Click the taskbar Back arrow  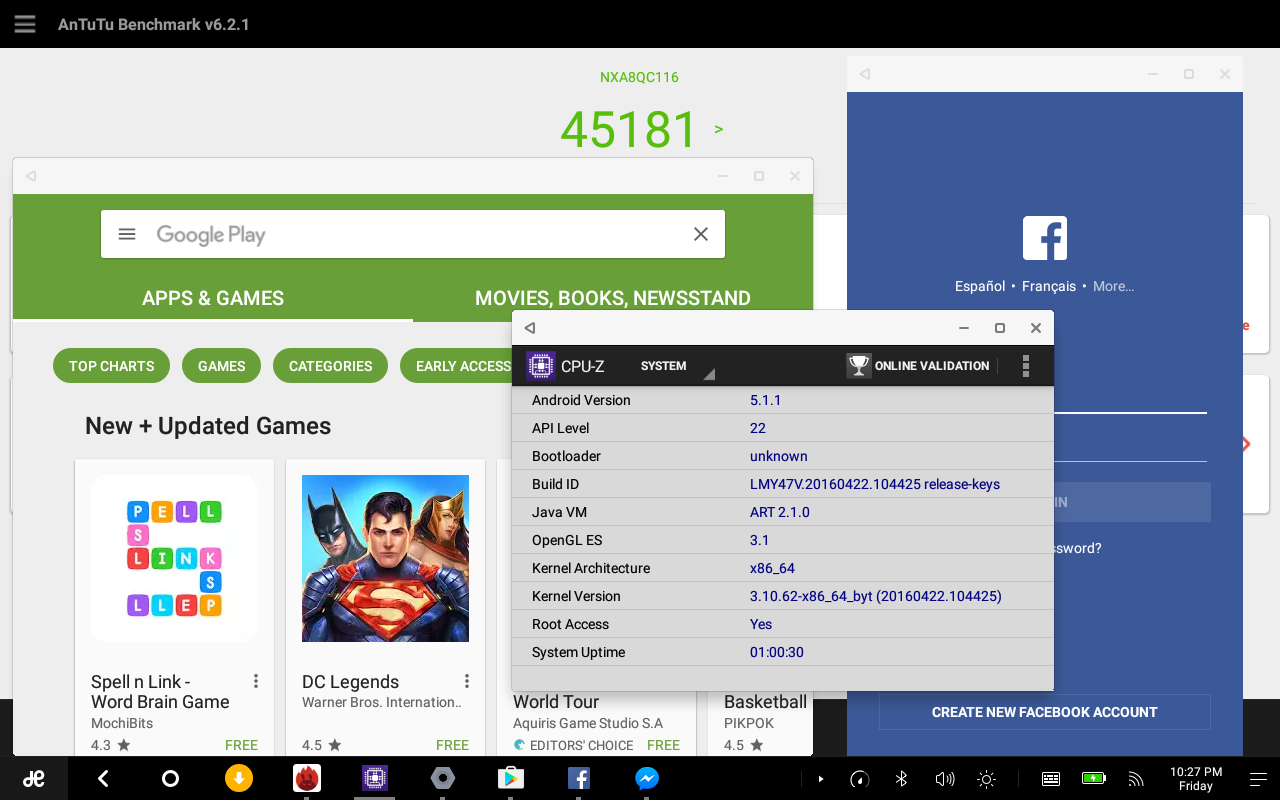[x=103, y=778]
